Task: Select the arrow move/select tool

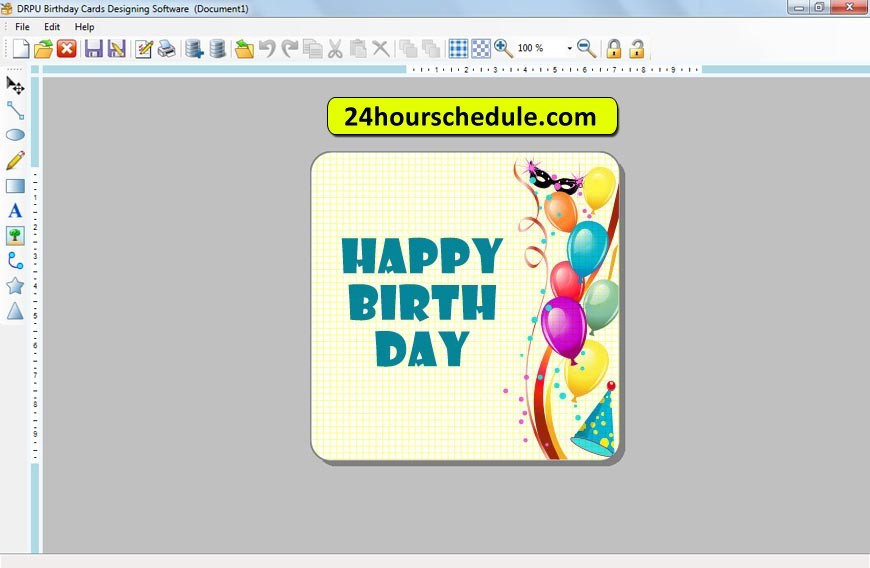Action: point(15,85)
